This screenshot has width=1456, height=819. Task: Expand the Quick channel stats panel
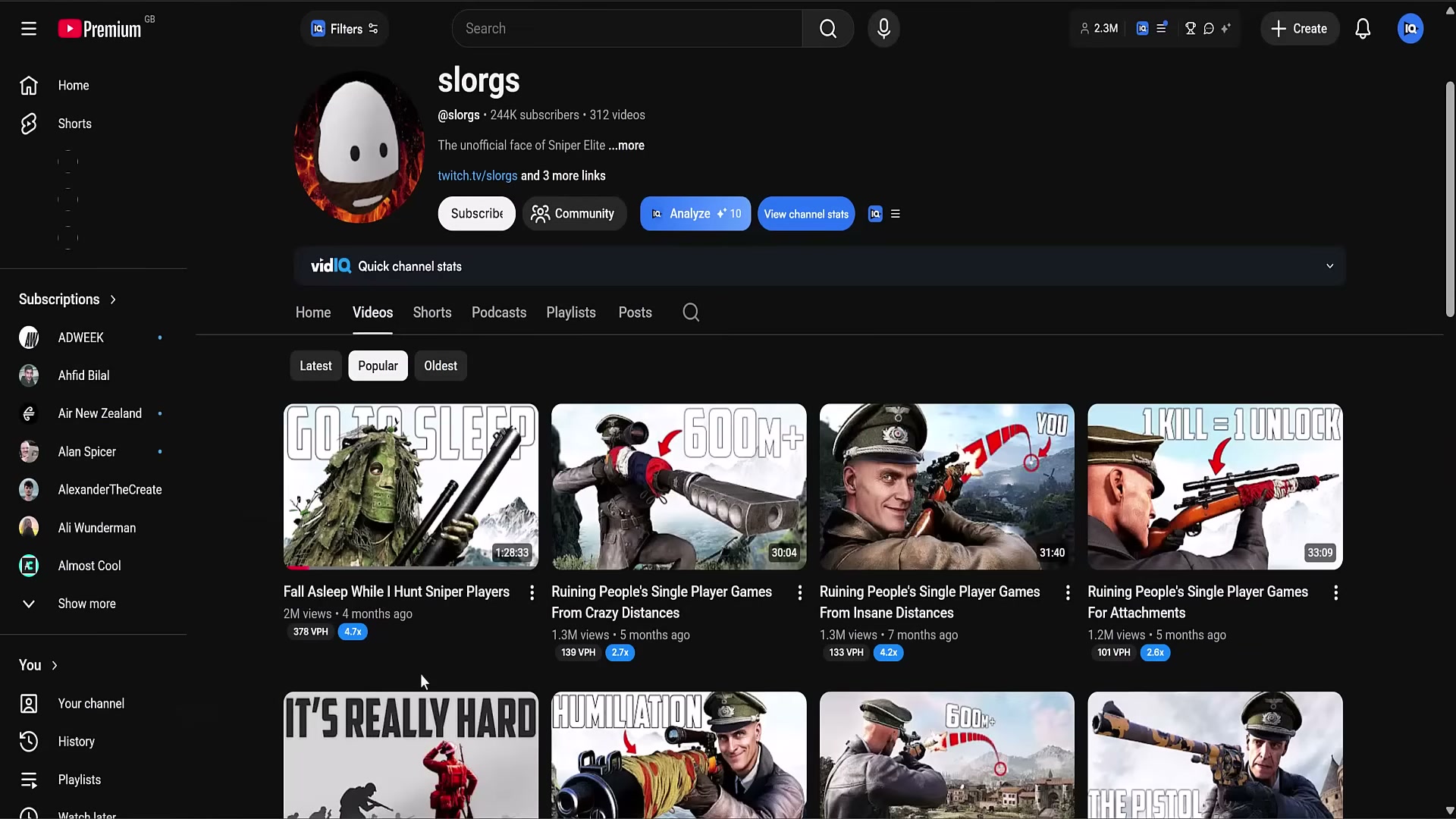1329,266
